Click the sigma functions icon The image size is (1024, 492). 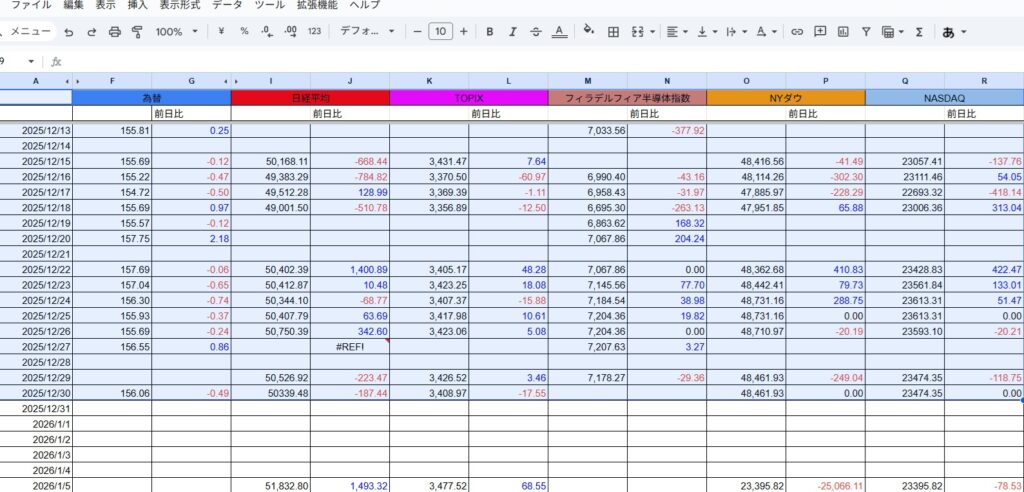pos(918,32)
